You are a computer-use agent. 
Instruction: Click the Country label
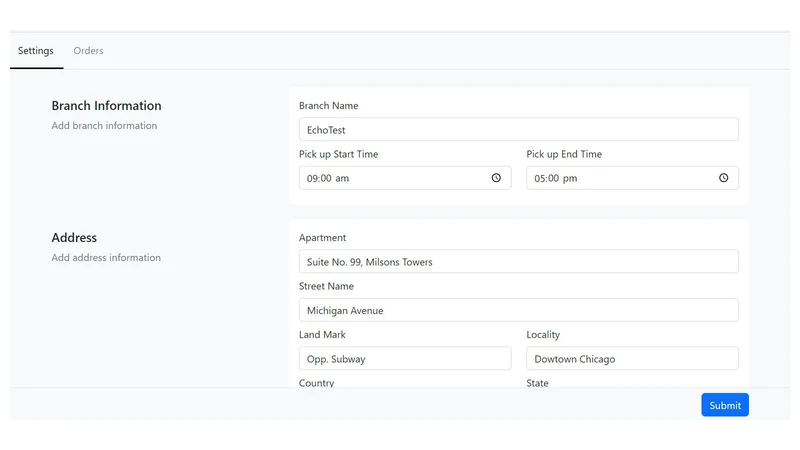coord(316,383)
